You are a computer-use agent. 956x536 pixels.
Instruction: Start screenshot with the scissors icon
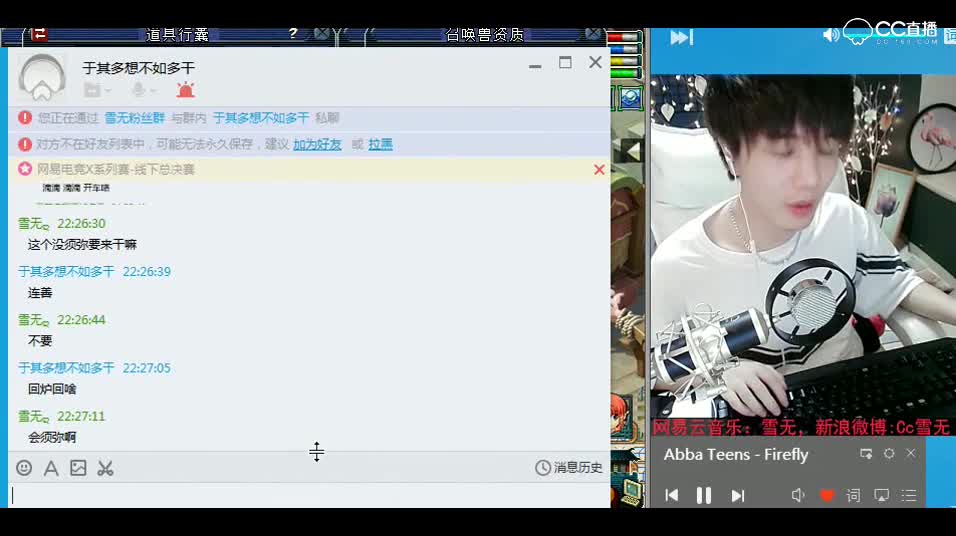tap(105, 468)
